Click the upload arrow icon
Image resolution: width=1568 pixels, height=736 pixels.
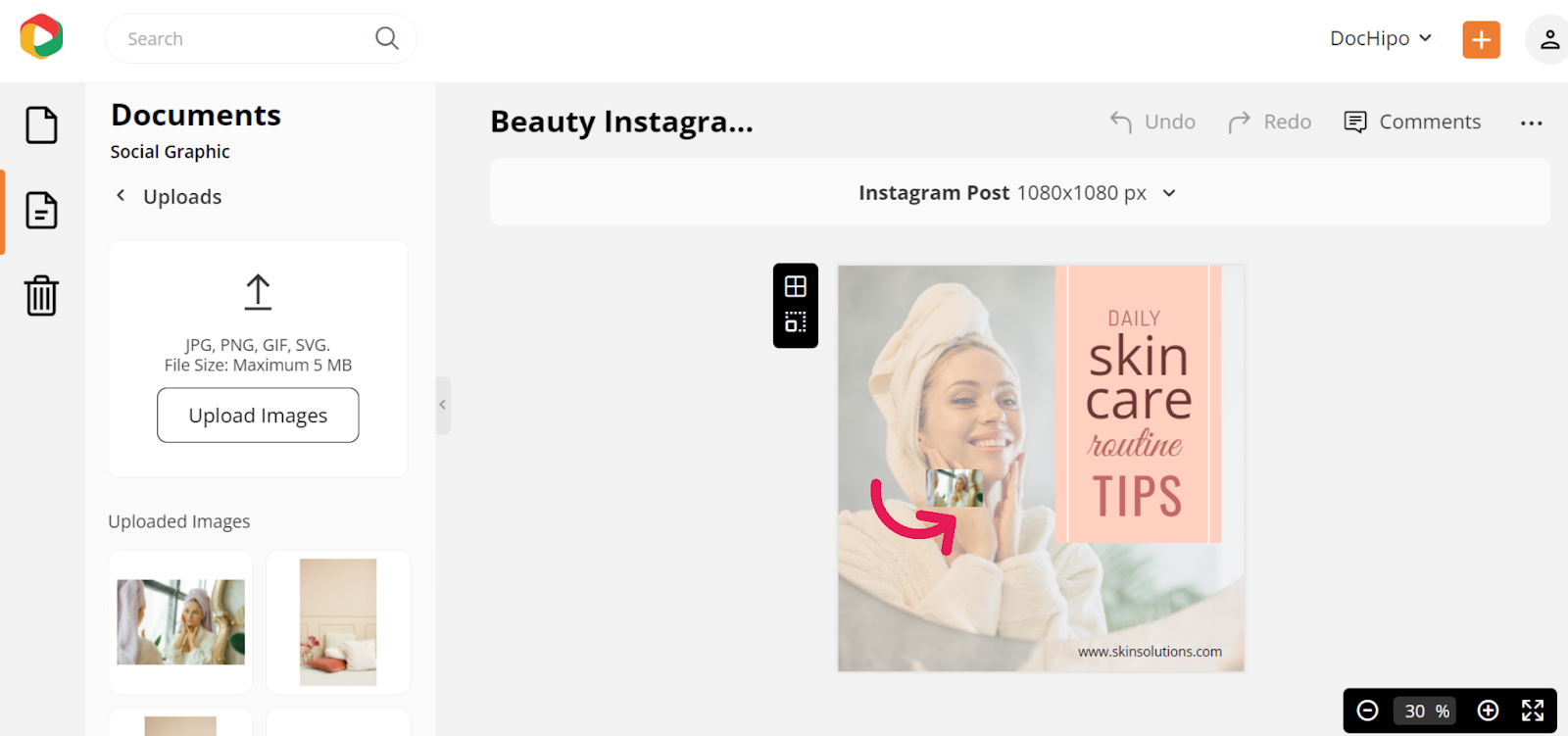tap(258, 292)
